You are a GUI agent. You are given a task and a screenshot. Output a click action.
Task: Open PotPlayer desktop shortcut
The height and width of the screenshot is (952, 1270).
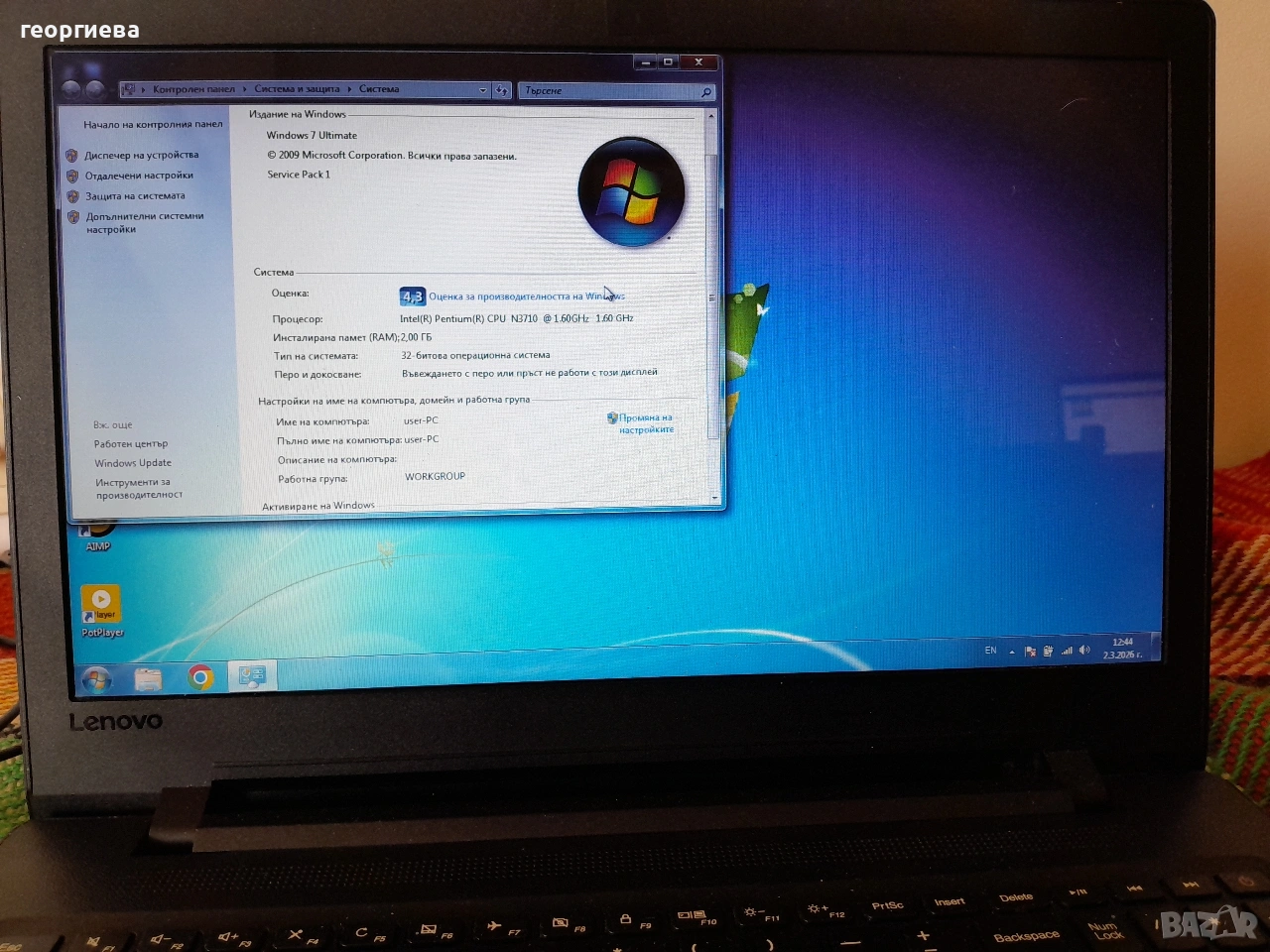point(101,611)
